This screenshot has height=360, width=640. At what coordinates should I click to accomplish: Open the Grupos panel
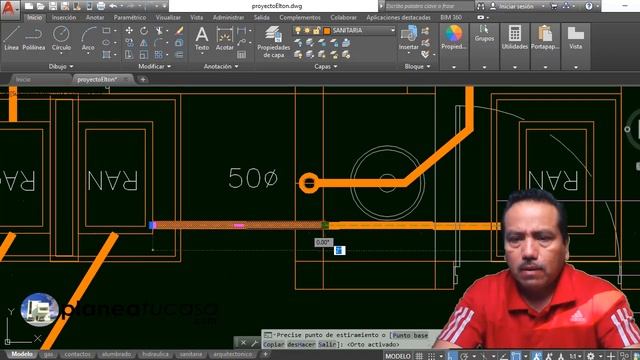click(484, 33)
